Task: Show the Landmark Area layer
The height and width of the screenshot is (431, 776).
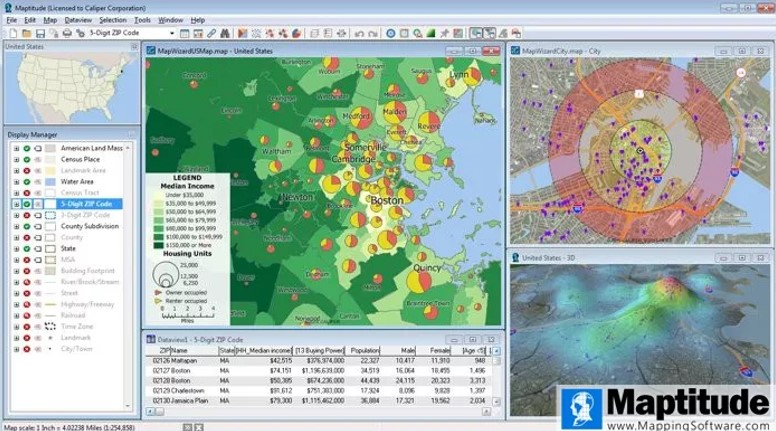Action: point(27,171)
